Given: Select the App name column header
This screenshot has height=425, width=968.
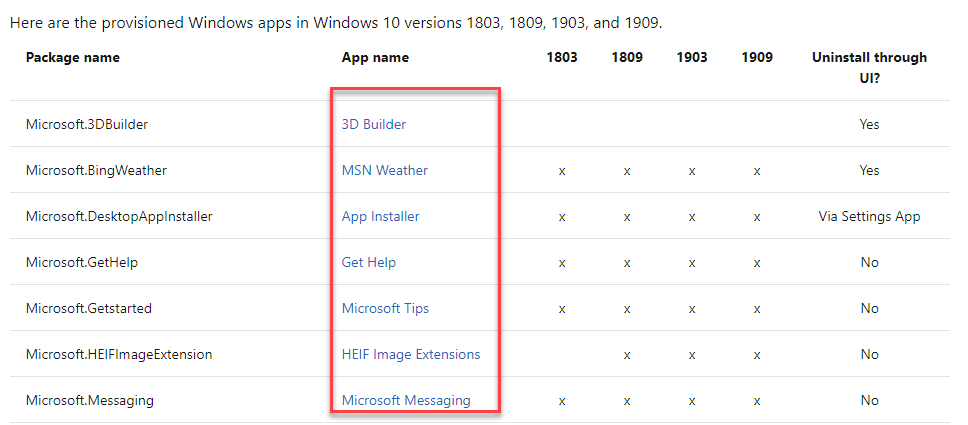Looking at the screenshot, I should [x=375, y=57].
